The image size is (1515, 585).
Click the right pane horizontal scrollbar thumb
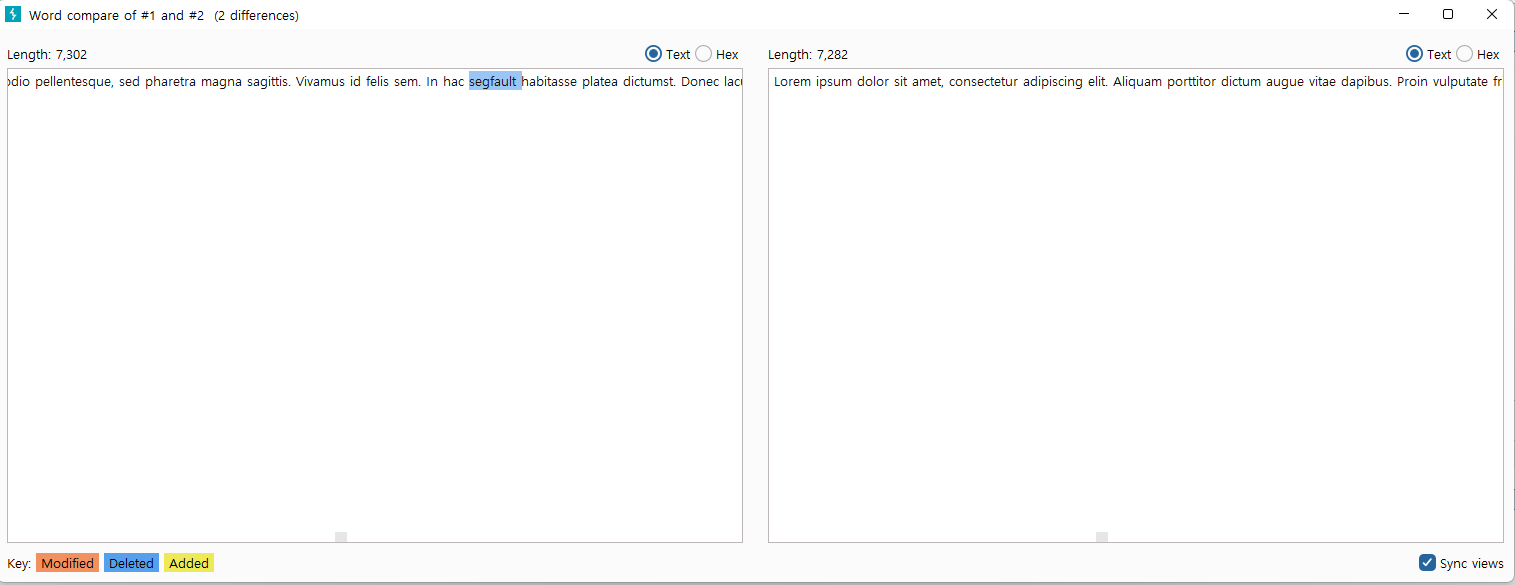coord(1102,537)
